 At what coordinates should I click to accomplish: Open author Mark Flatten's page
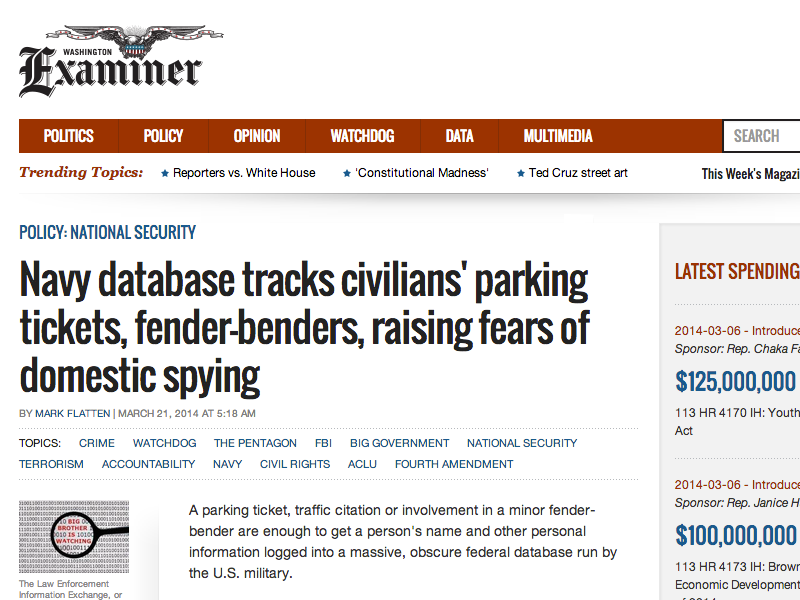pos(73,413)
